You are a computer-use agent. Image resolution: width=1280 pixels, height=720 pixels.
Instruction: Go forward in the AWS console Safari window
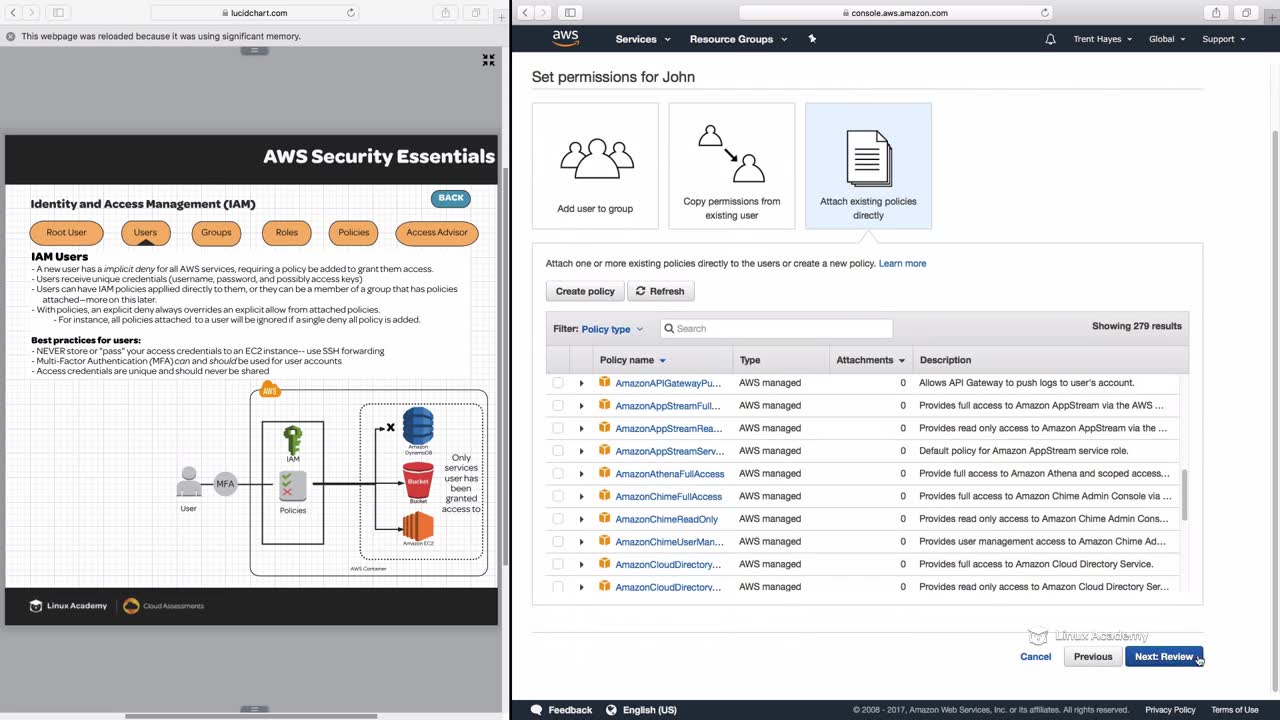[544, 13]
